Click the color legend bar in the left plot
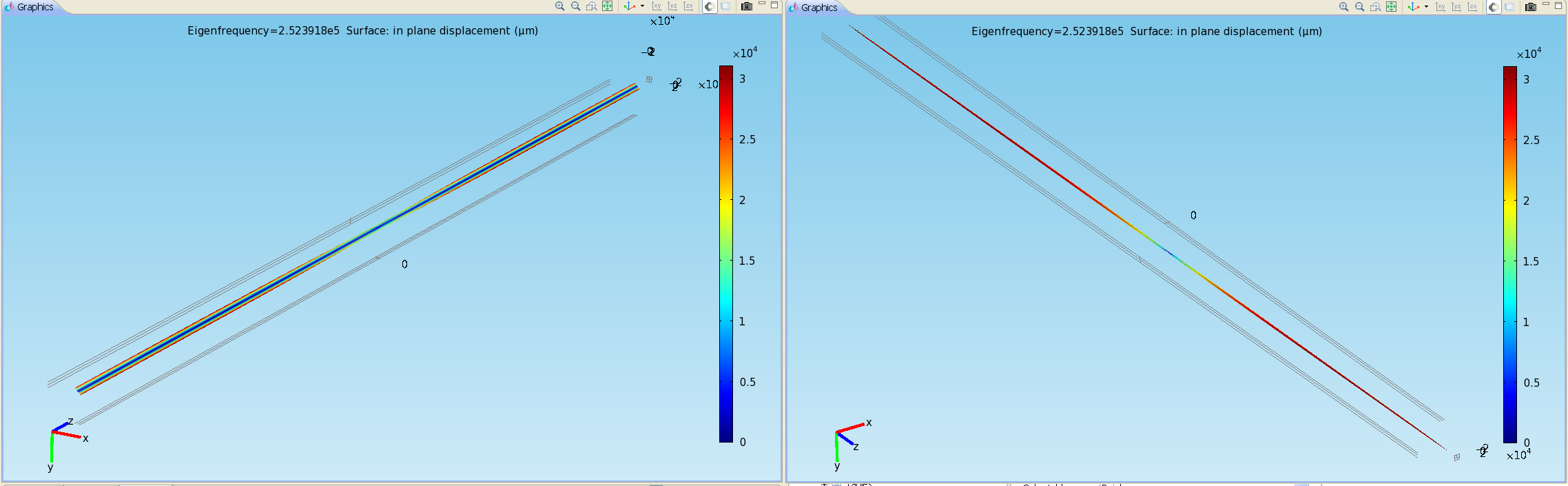The width and height of the screenshot is (1568, 486). pos(725,254)
